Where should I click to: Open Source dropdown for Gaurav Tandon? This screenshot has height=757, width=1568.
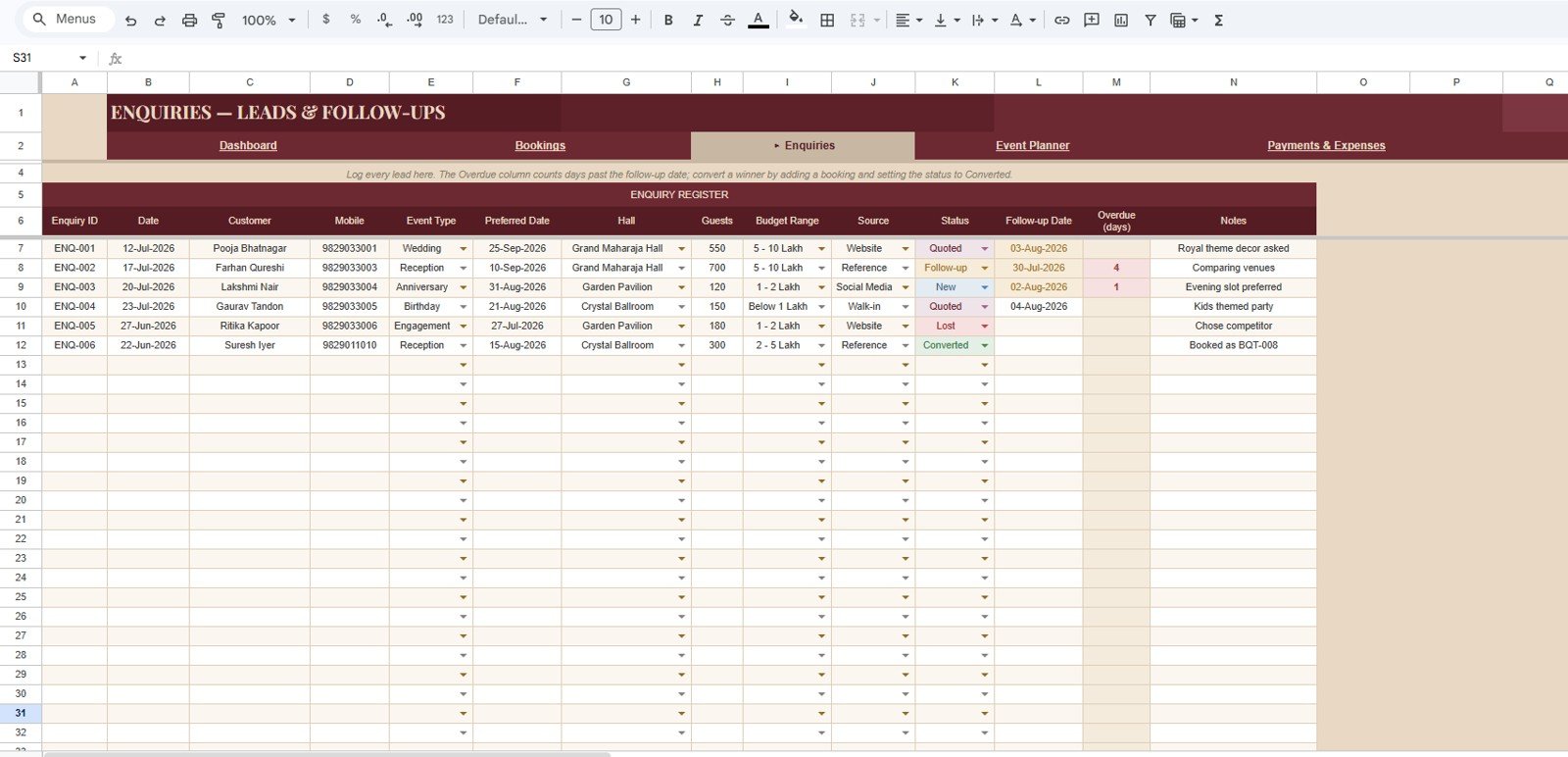906,307
